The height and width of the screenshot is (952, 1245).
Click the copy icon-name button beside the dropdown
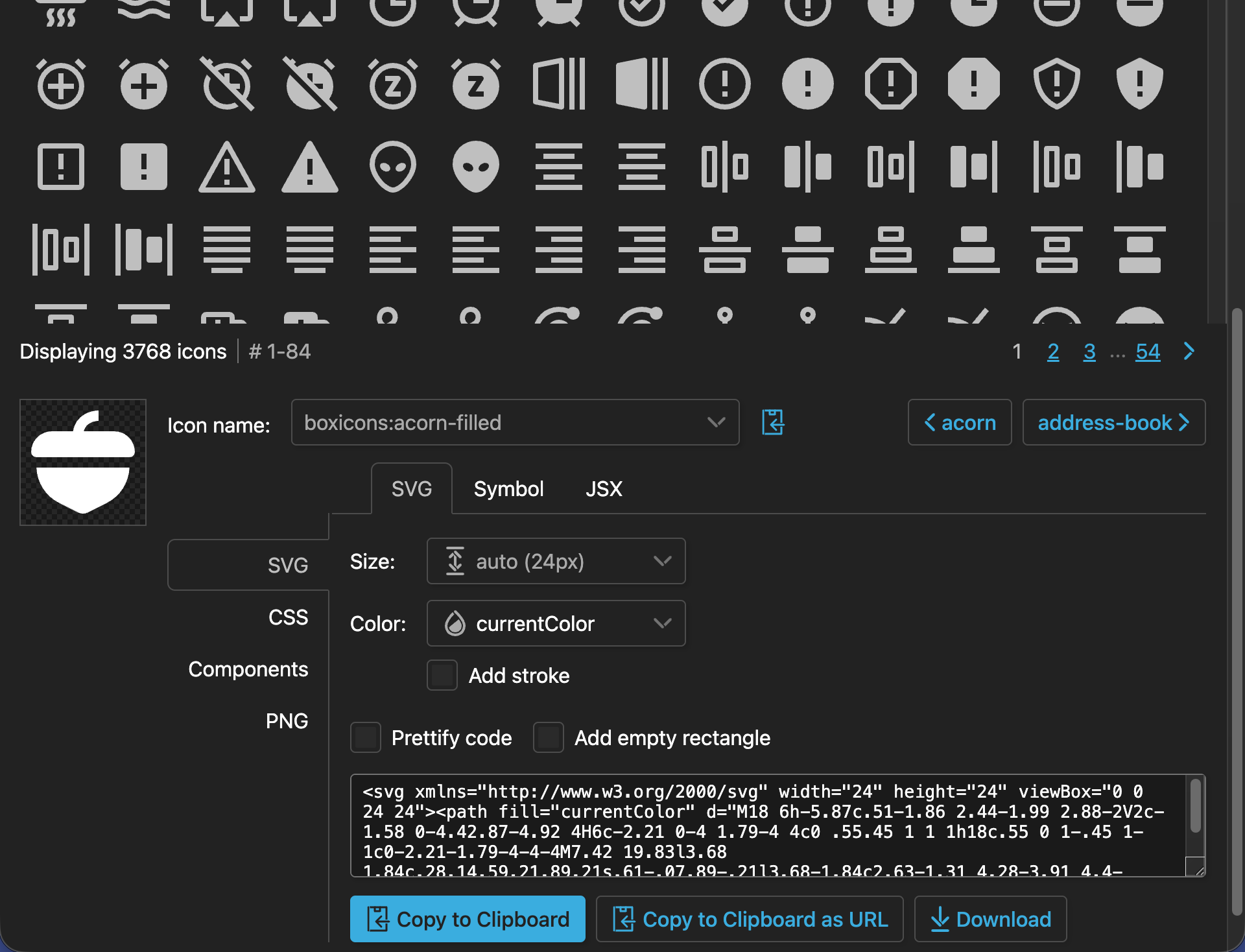click(773, 422)
